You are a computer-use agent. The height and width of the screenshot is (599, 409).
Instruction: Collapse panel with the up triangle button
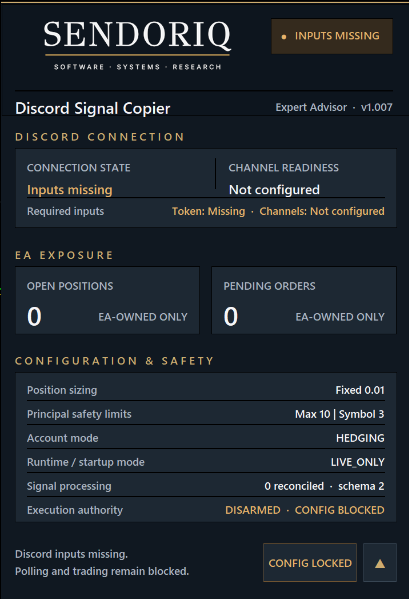pos(380,563)
